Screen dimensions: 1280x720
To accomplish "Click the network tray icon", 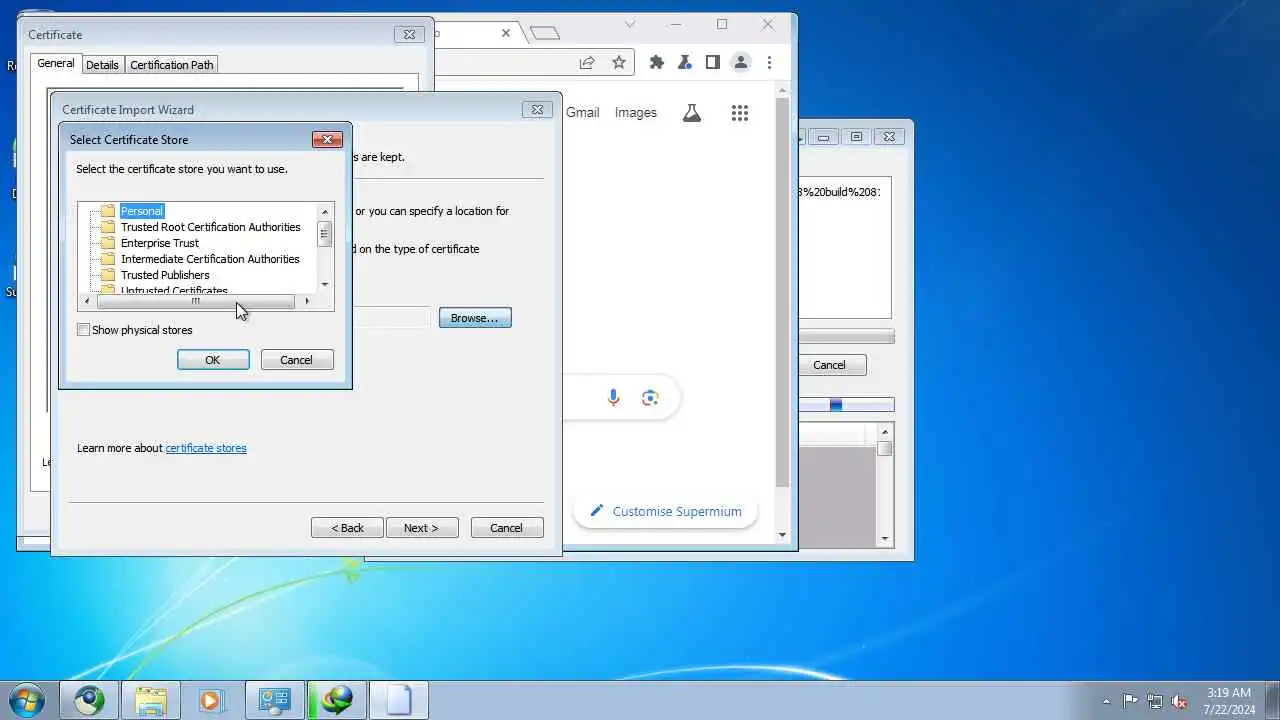I will [x=1155, y=701].
